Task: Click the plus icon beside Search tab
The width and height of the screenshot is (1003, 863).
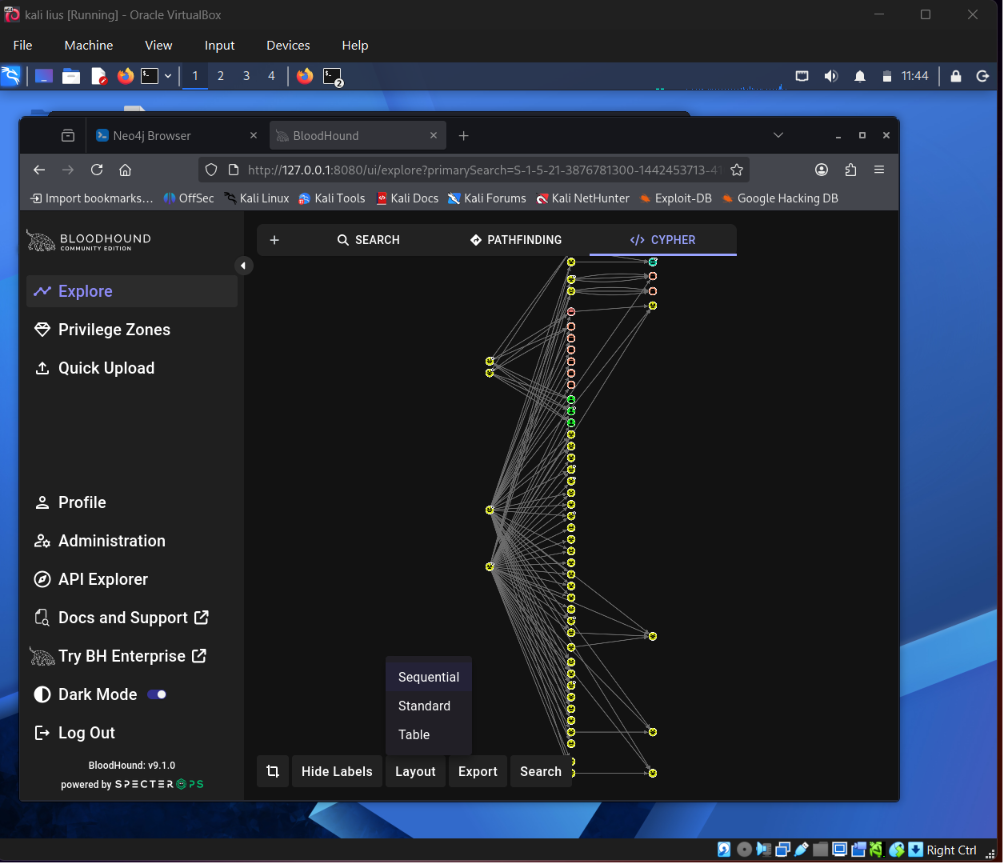Action: [274, 240]
